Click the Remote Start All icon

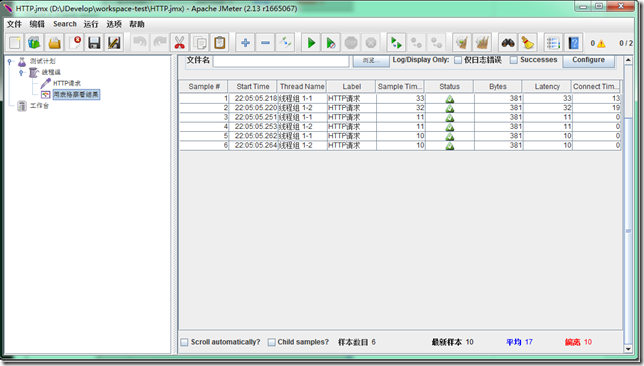[396, 43]
